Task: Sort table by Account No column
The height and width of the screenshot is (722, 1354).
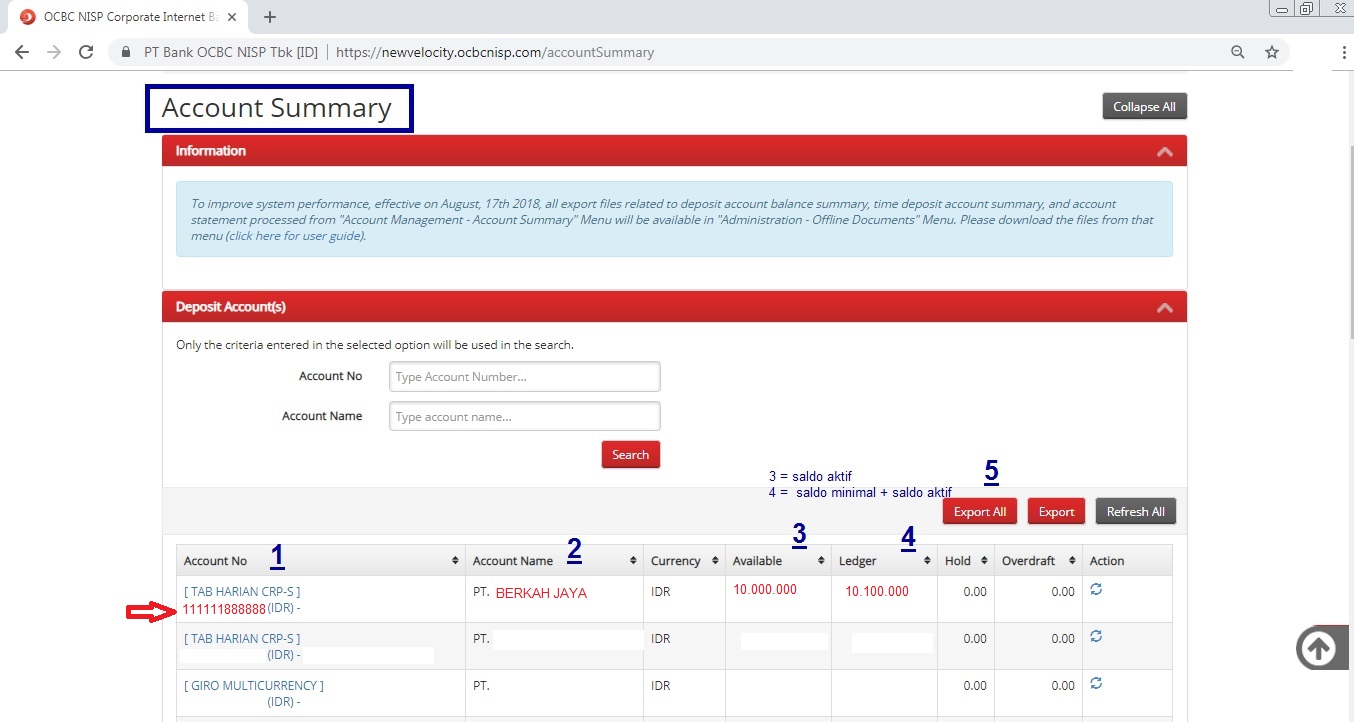Action: click(x=456, y=561)
